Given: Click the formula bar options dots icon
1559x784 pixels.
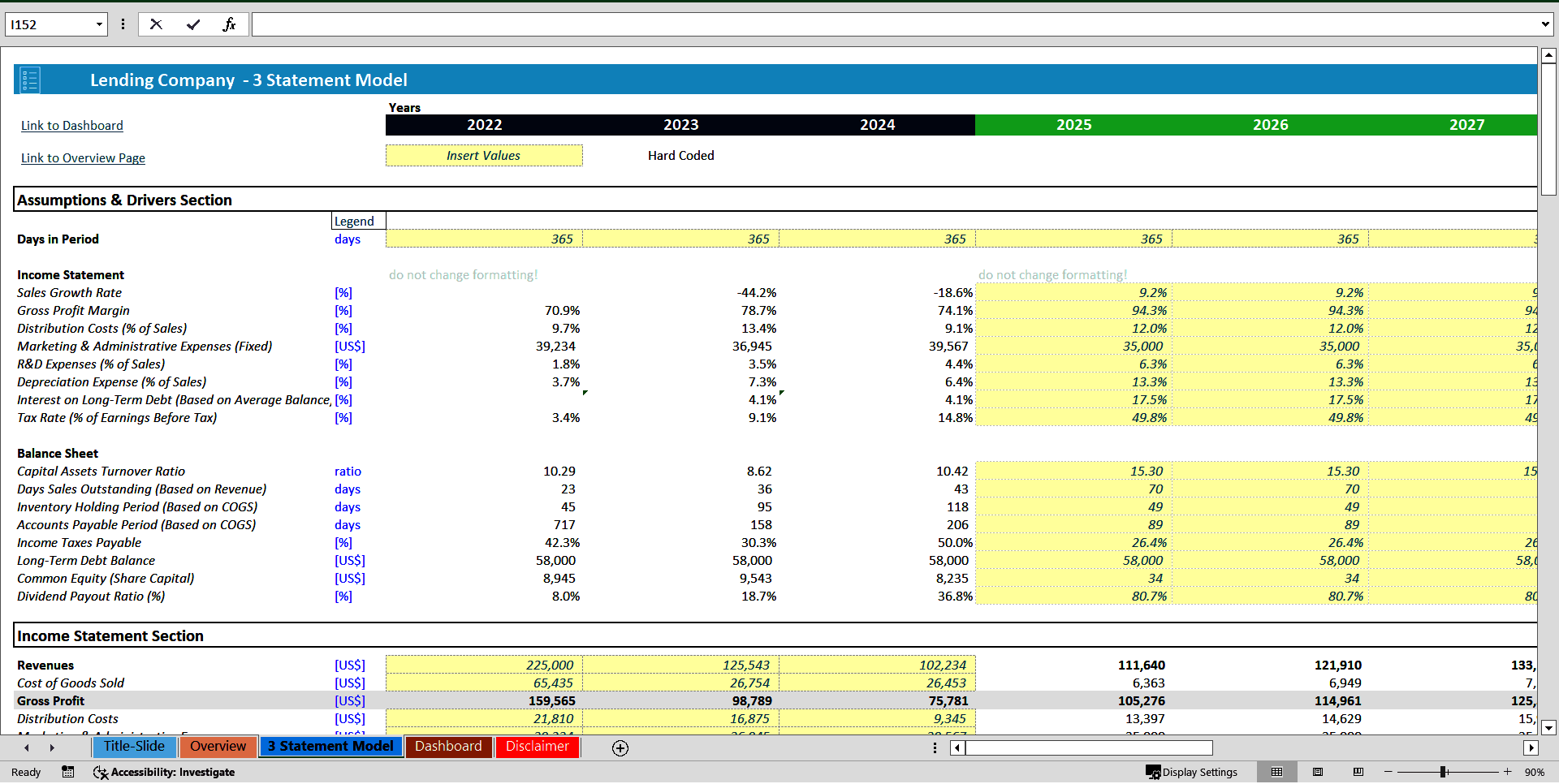Looking at the screenshot, I should click(x=123, y=24).
